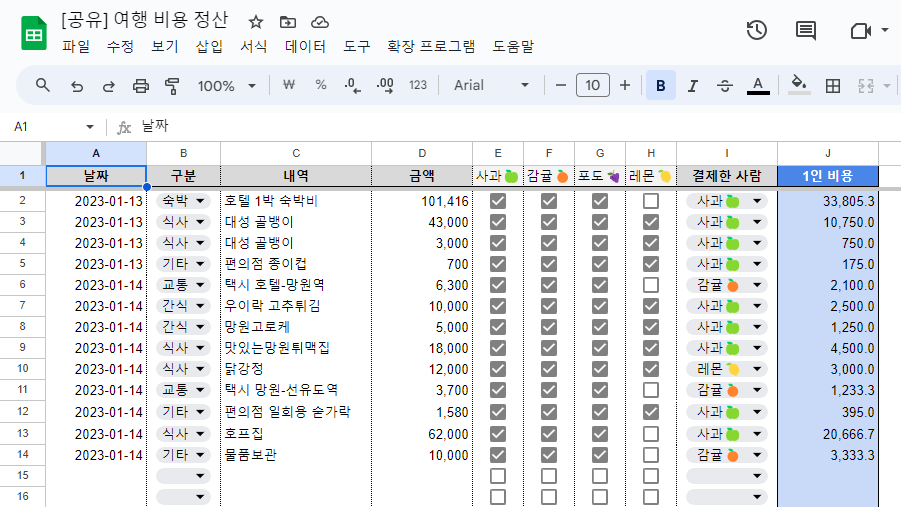
Task: Apply strikethrough formatting
Action: [x=725, y=86]
